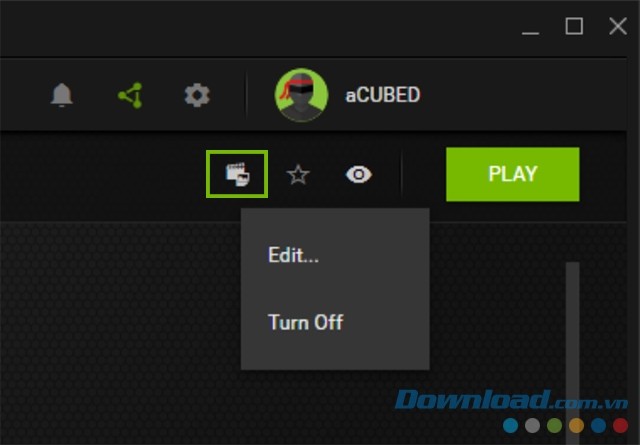This screenshot has height=445, width=640.
Task: Click the green dot under the watermark
Action: pyautogui.click(x=554, y=425)
